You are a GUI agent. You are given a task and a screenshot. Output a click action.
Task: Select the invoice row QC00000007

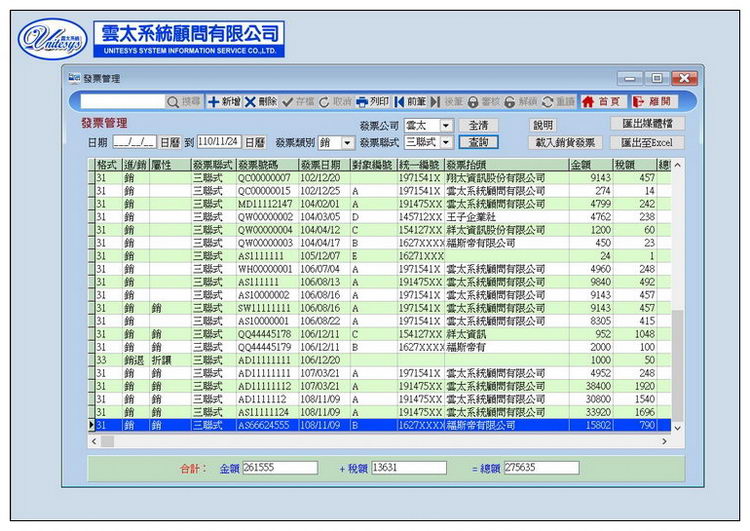coord(264,177)
